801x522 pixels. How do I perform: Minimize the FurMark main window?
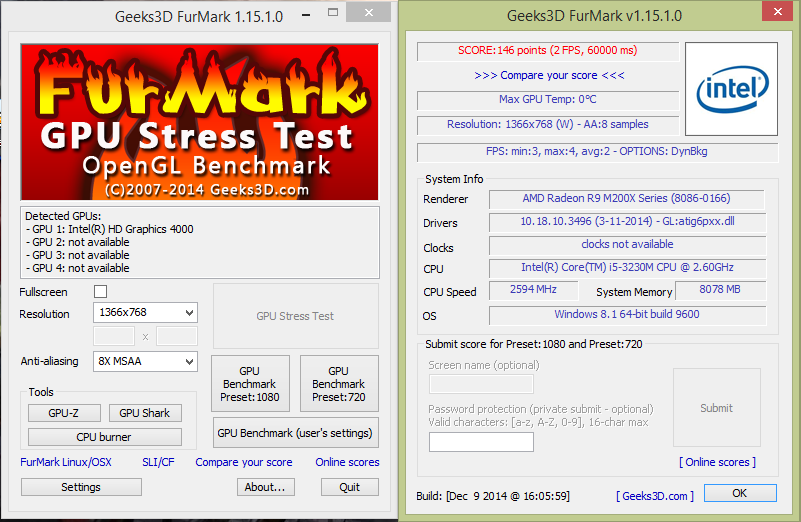pyautogui.click(x=306, y=15)
